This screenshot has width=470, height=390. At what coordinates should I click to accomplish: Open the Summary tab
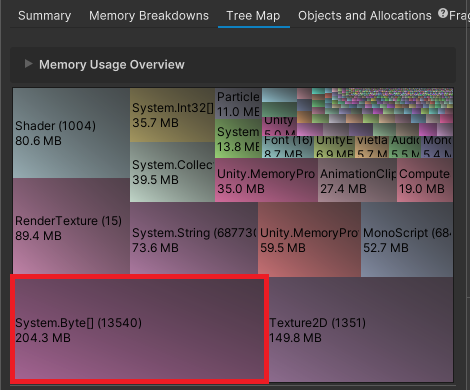point(44,16)
